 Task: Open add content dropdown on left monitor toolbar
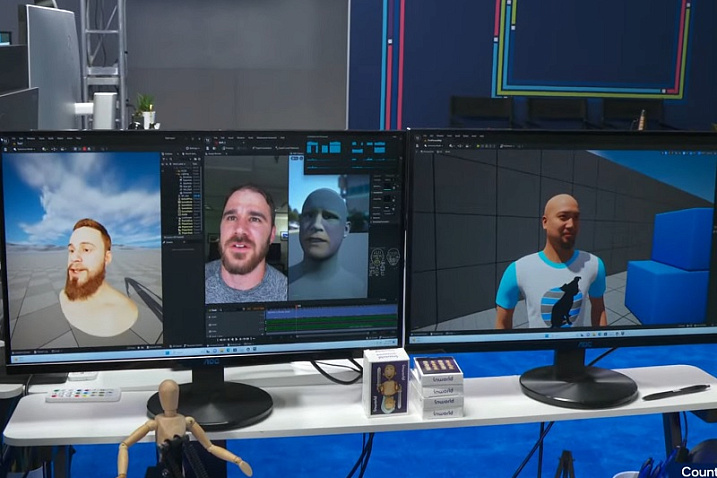[x=45, y=149]
